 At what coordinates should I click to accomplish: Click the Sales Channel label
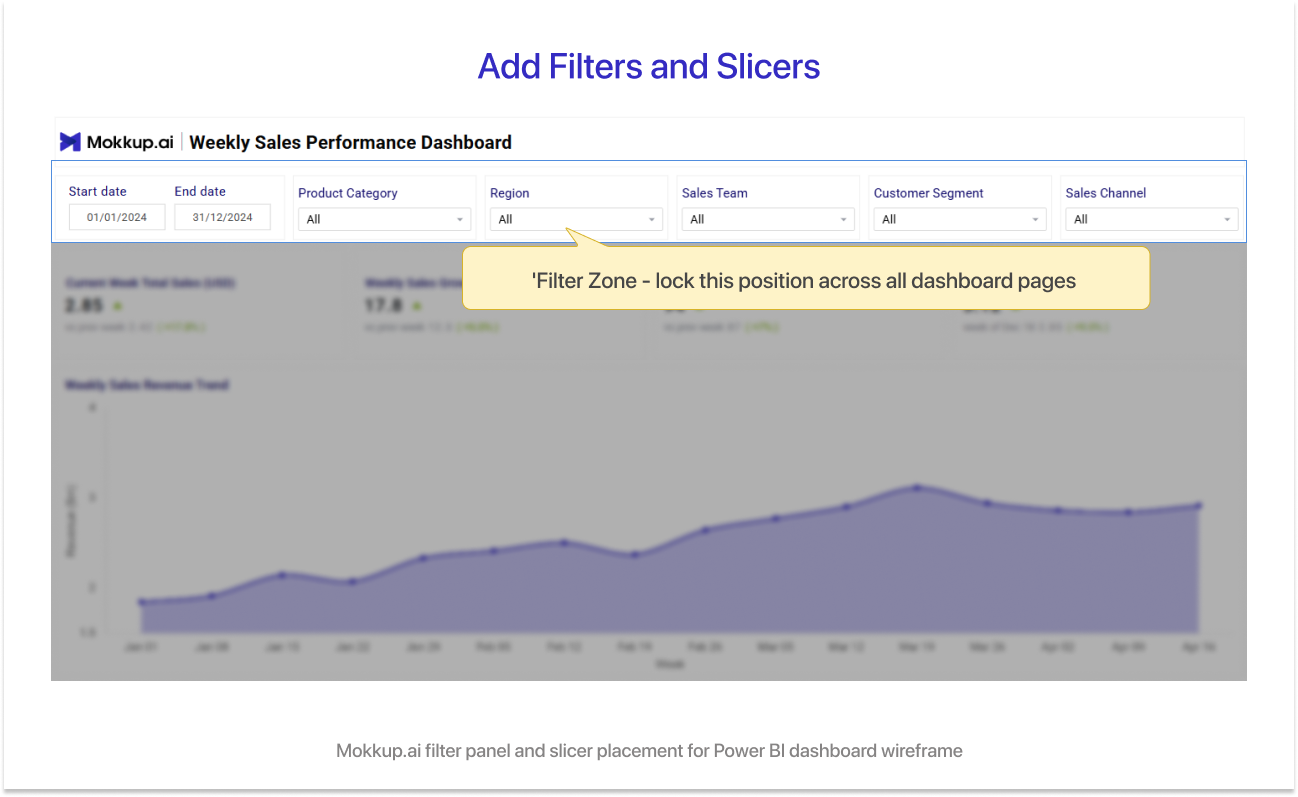(1106, 193)
